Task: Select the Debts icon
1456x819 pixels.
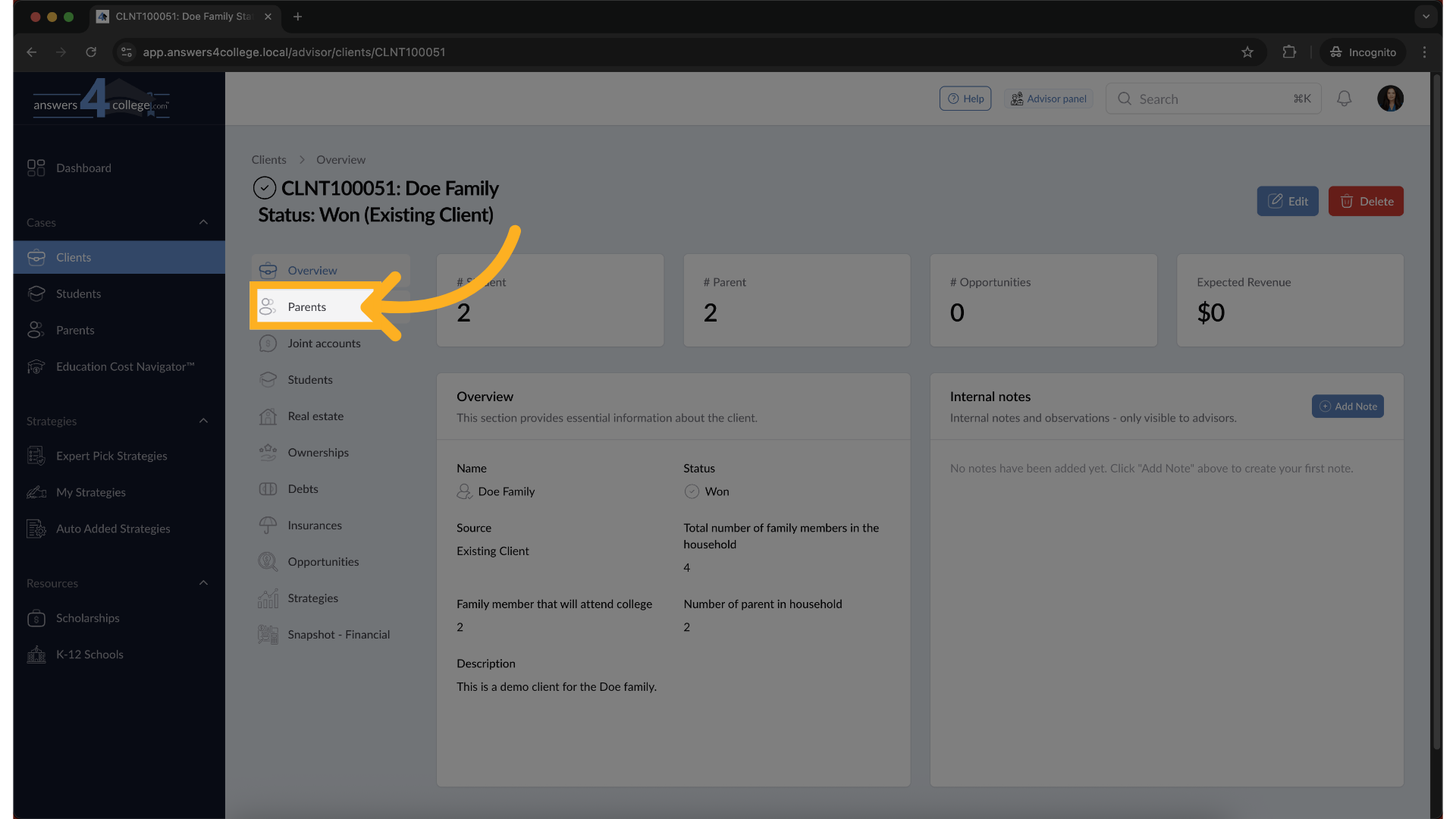Action: click(x=268, y=488)
